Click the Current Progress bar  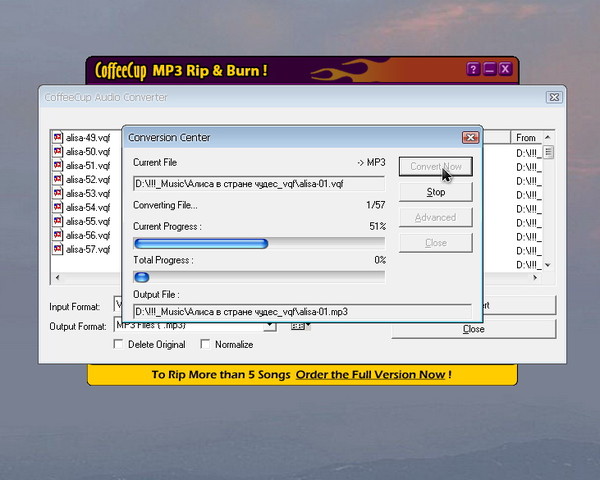(x=259, y=243)
